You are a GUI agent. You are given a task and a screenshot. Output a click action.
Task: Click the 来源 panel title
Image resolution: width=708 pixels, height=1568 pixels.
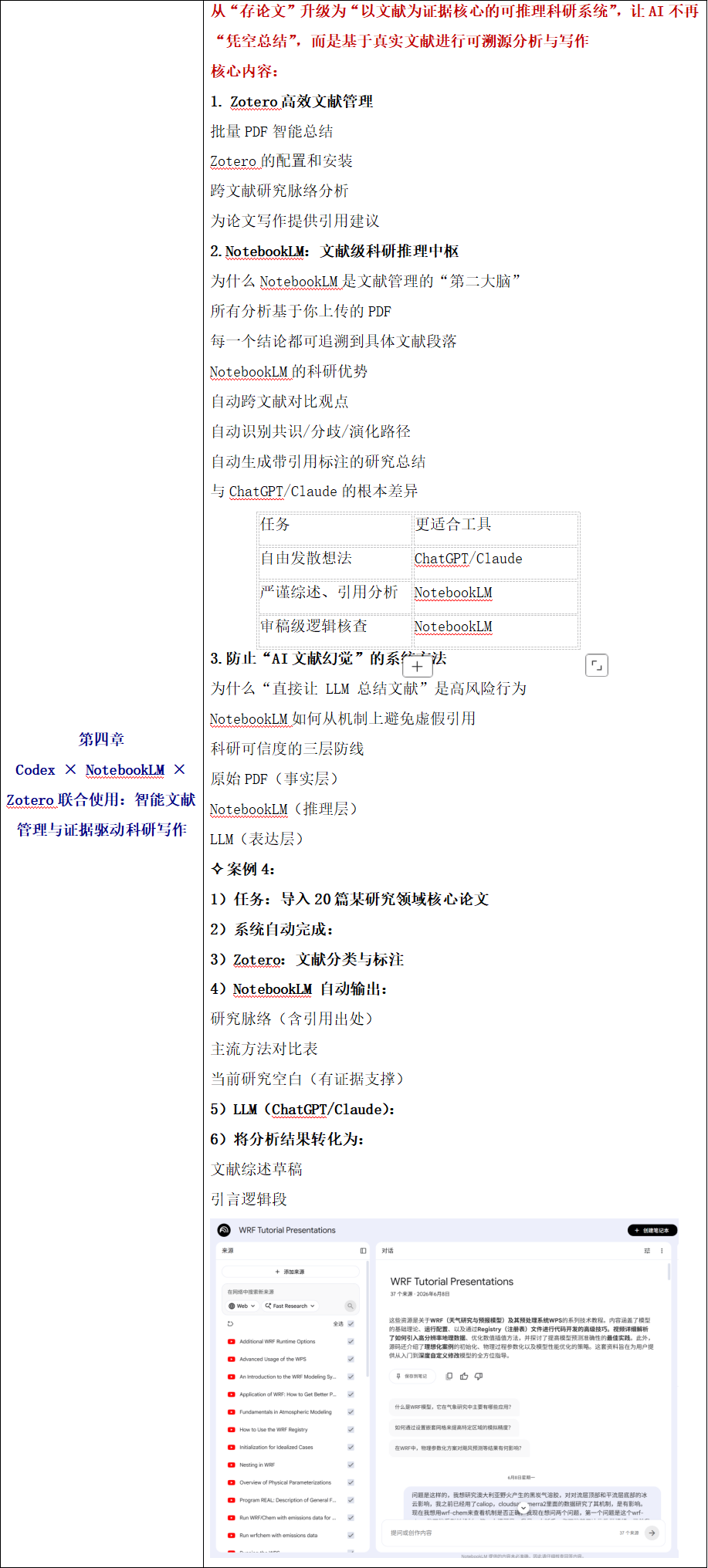pyautogui.click(x=228, y=1251)
